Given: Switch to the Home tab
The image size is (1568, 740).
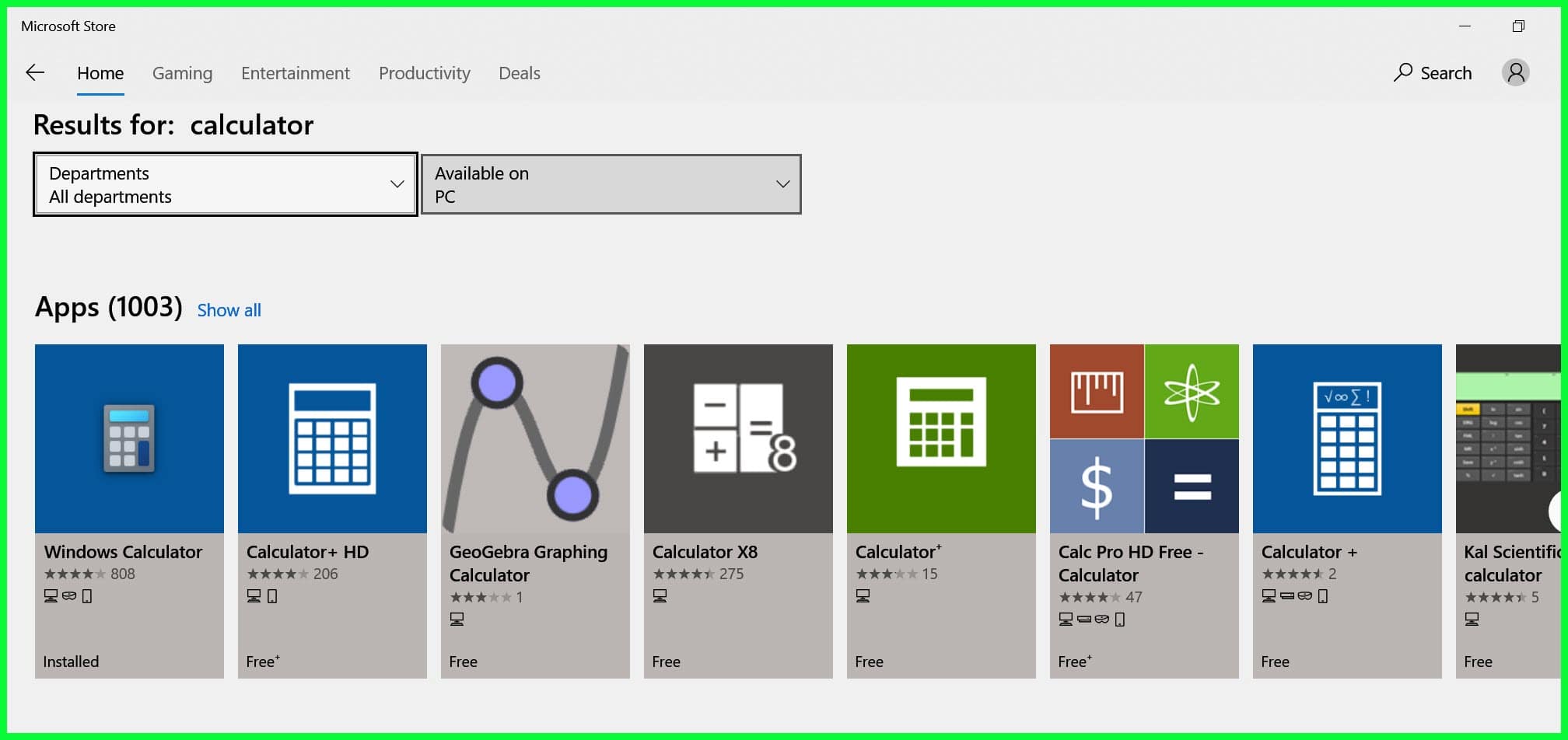Looking at the screenshot, I should [x=100, y=73].
